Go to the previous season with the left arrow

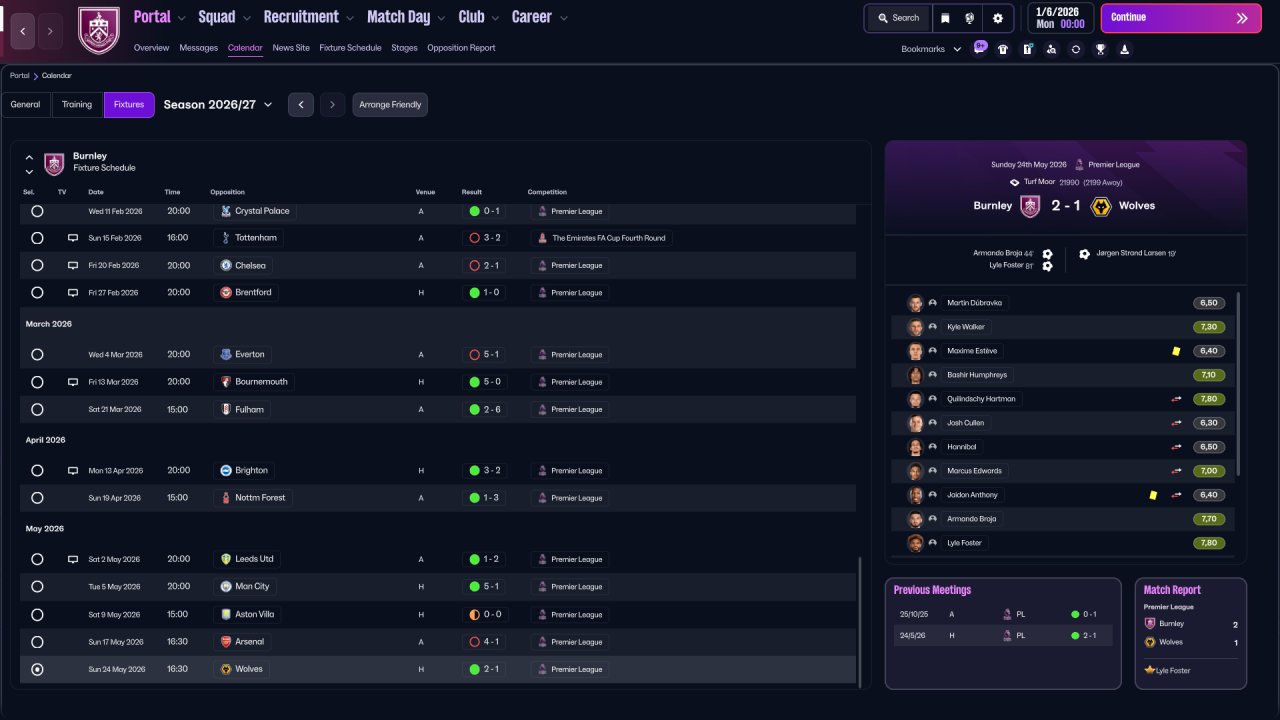[x=301, y=105]
